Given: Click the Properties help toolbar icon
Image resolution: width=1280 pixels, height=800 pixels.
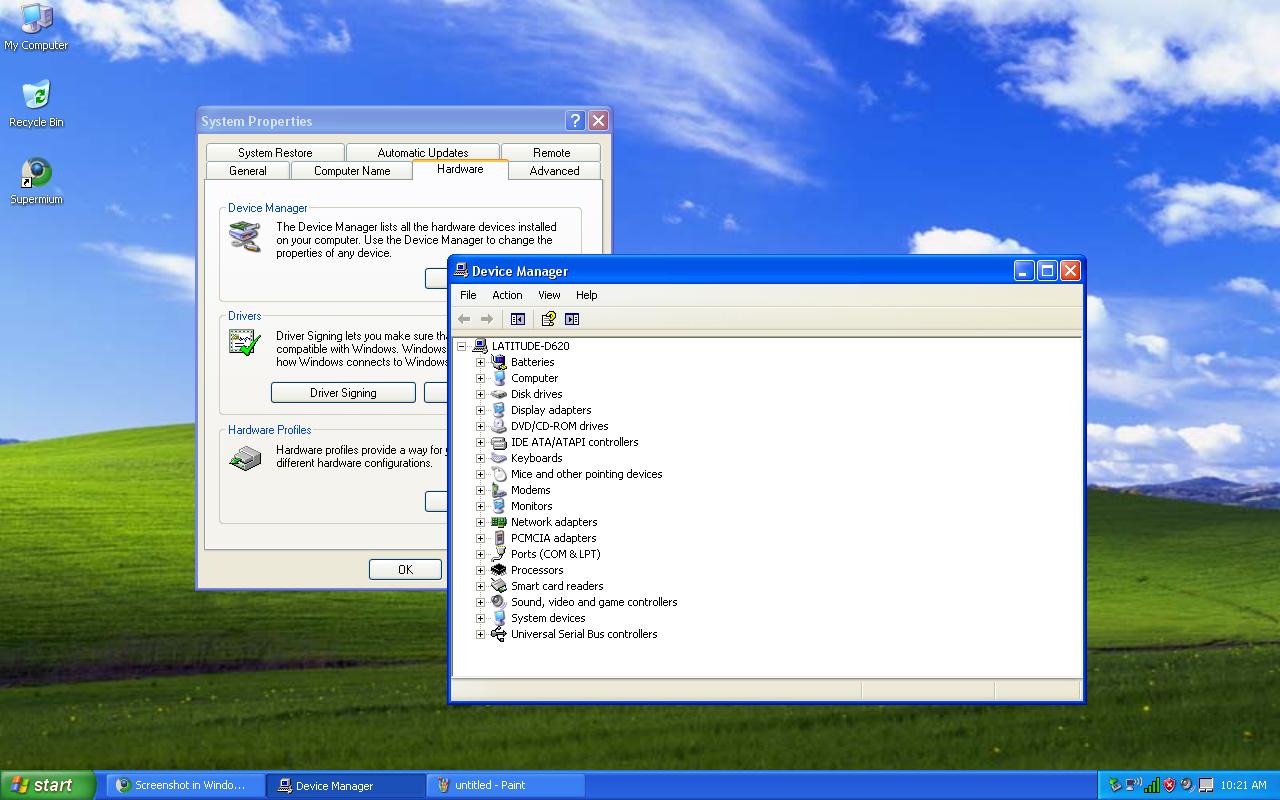Looking at the screenshot, I should [548, 319].
